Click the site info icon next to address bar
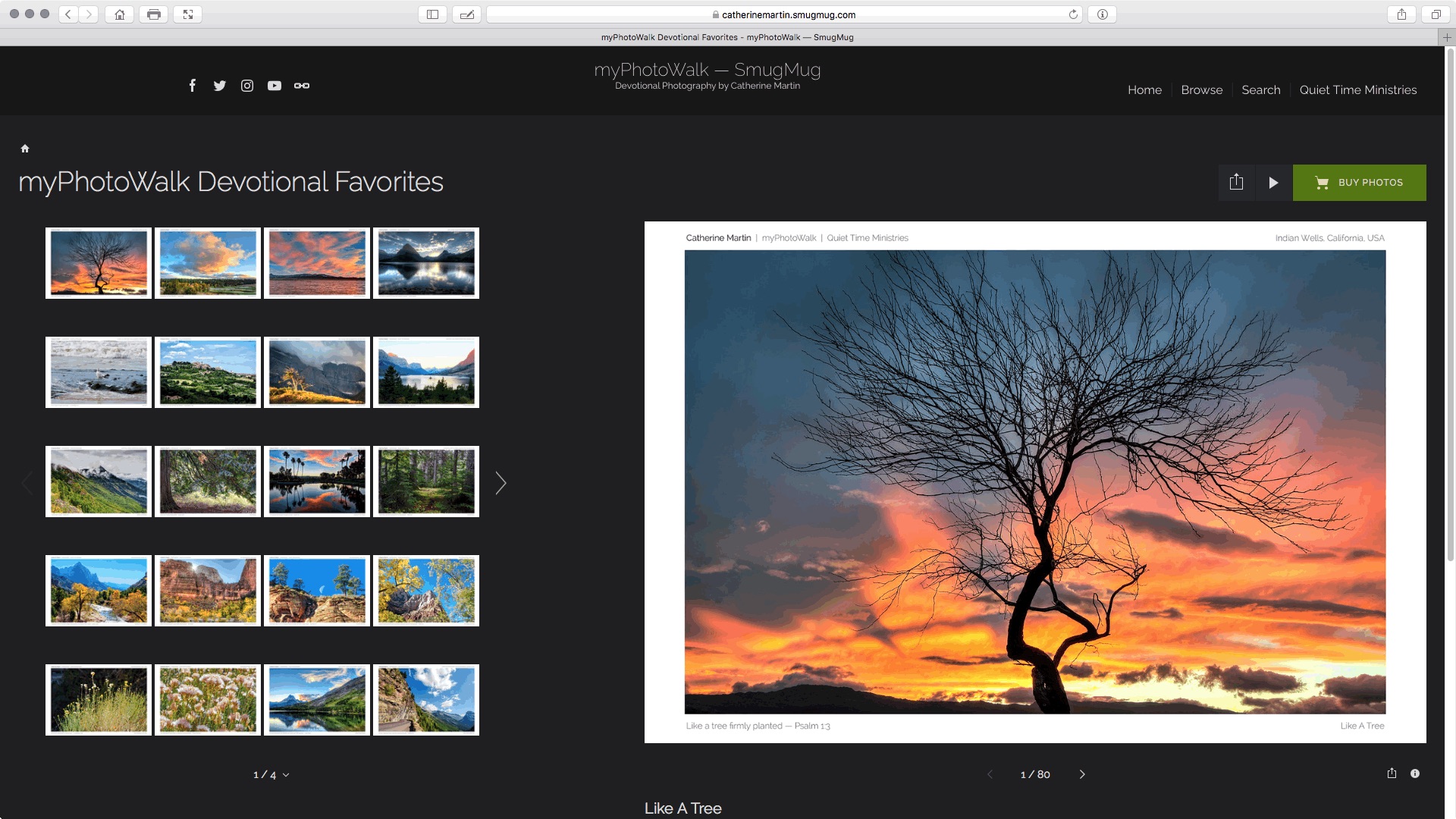This screenshot has height=819, width=1456. coord(1103,14)
